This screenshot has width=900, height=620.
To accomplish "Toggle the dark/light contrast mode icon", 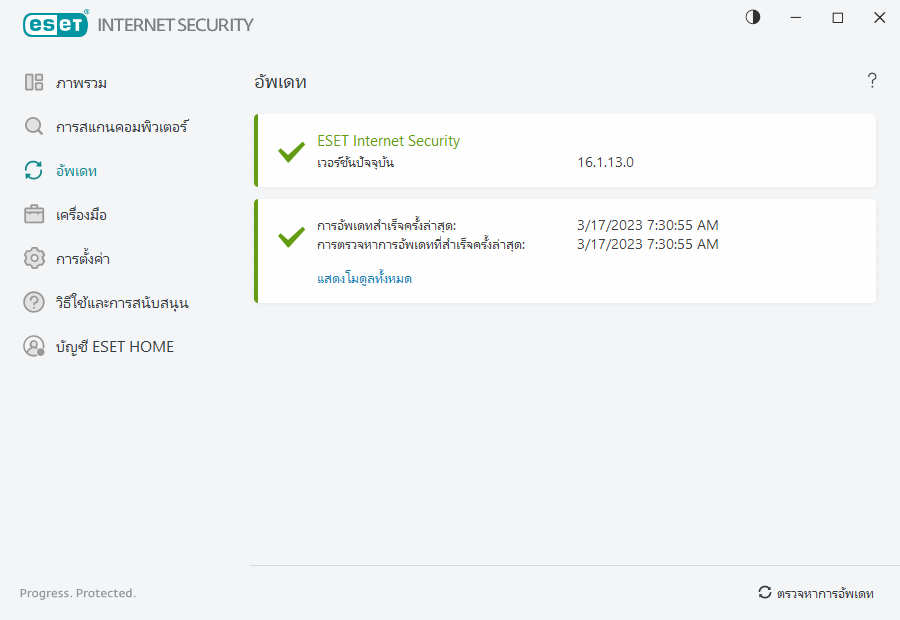I will [753, 17].
